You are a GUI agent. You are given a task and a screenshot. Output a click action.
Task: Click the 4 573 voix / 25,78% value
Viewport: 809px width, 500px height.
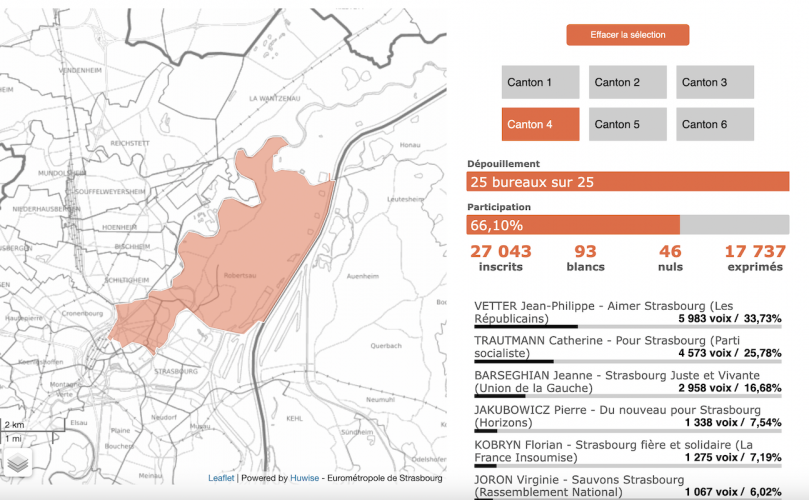pyautogui.click(x=730, y=353)
